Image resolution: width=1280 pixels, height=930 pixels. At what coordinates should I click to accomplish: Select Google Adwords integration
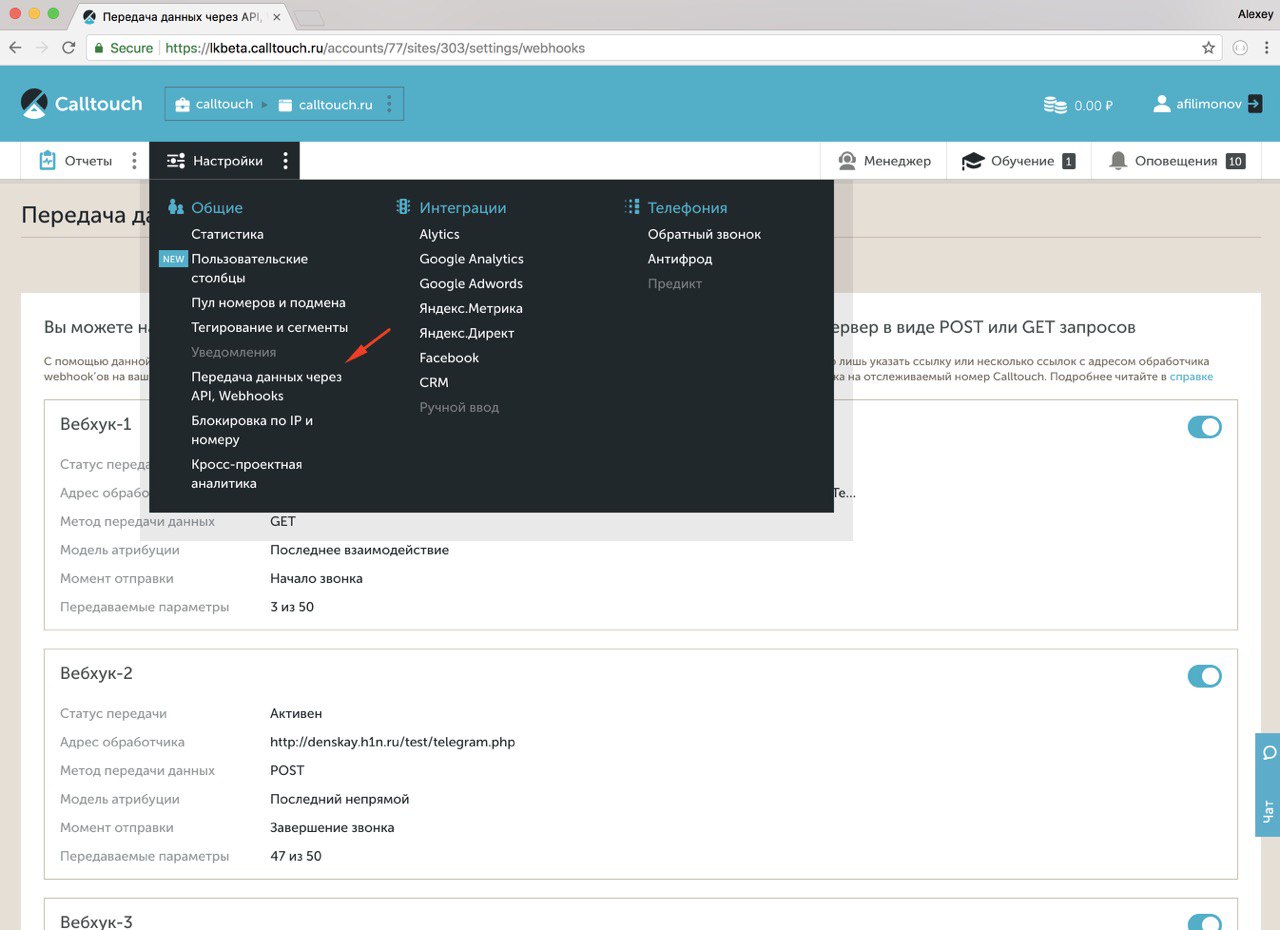(471, 283)
